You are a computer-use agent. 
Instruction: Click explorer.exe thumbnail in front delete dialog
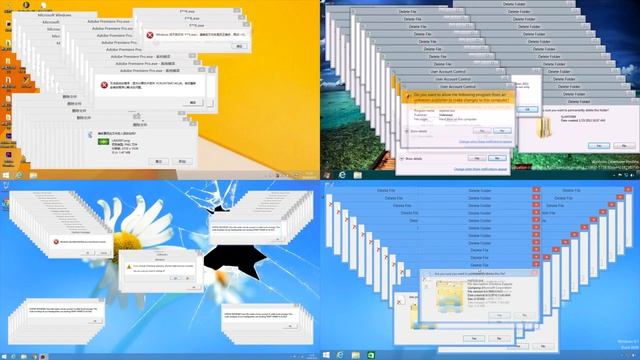450,296
